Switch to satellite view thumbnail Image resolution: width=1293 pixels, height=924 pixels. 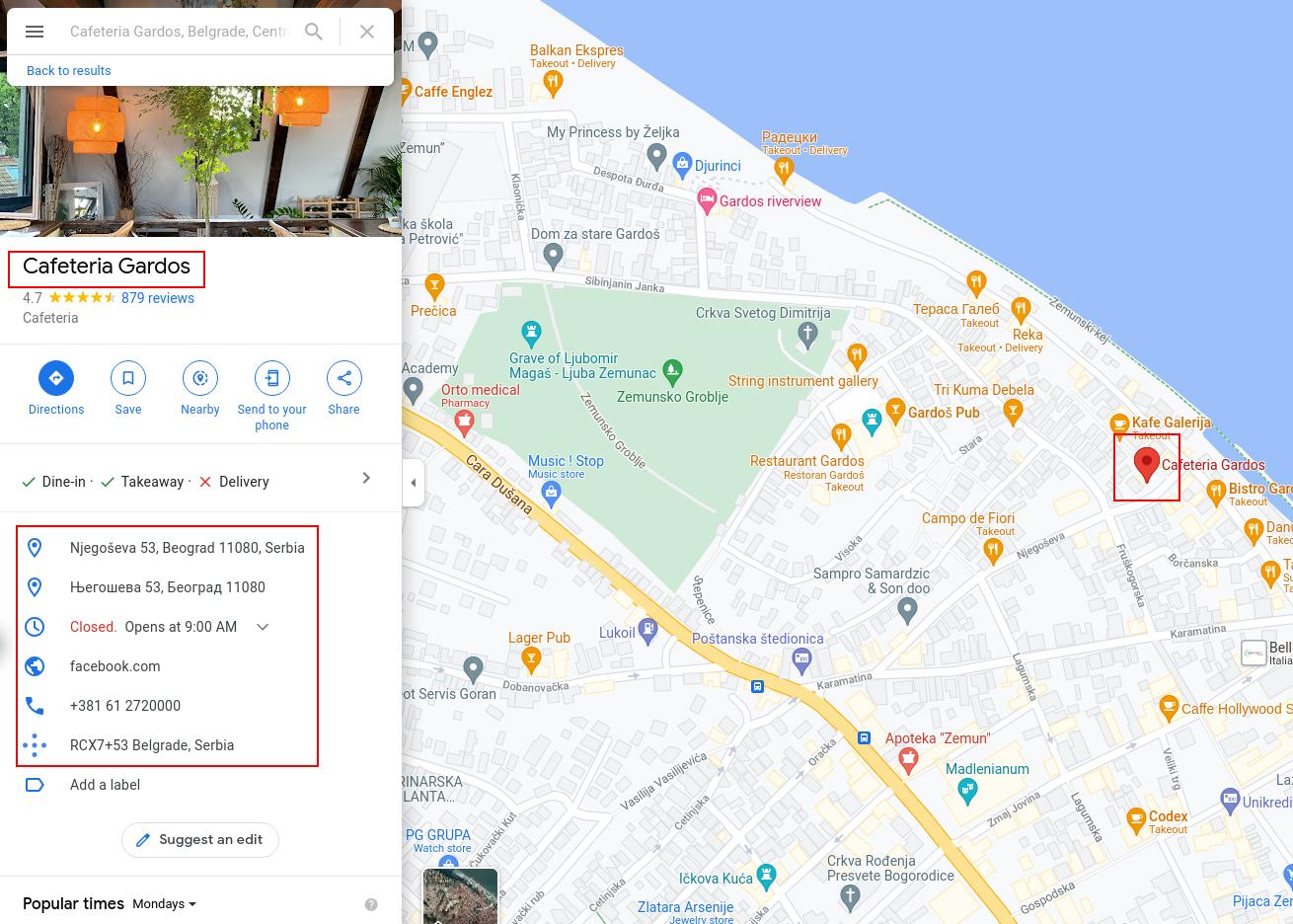[x=461, y=895]
